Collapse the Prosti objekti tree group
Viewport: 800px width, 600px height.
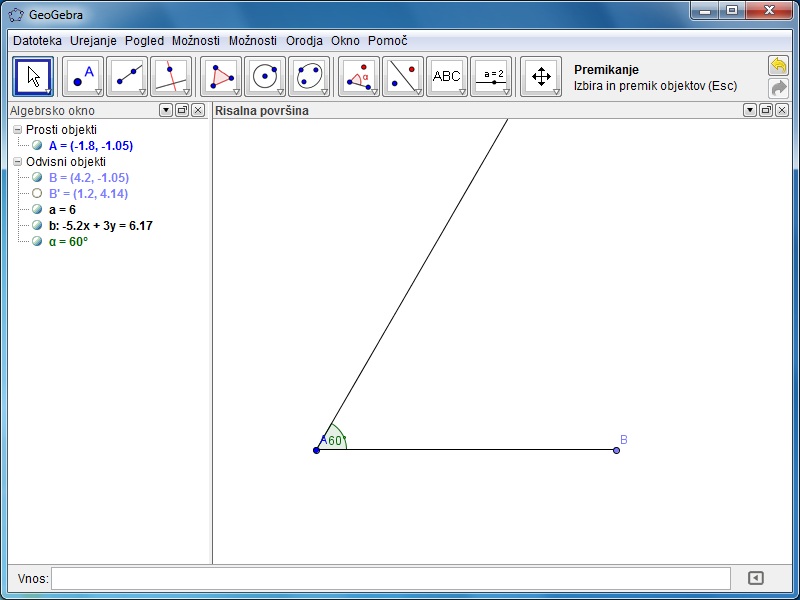(x=17, y=130)
